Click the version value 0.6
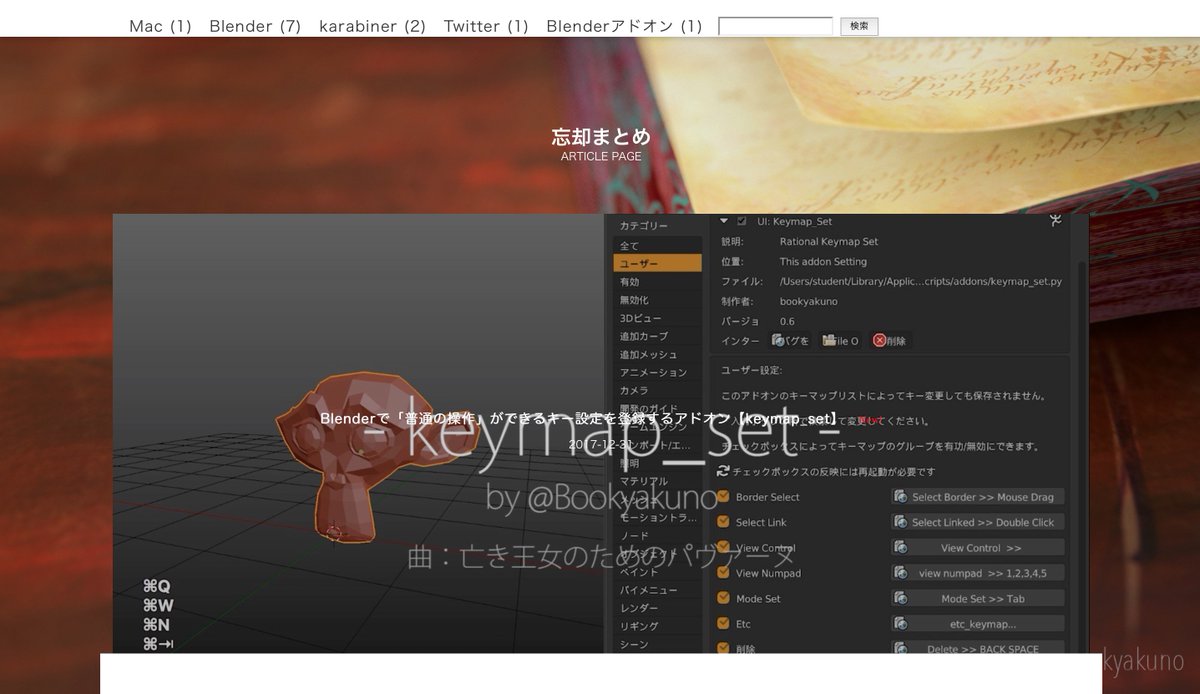The width and height of the screenshot is (1200, 694). (x=787, y=321)
